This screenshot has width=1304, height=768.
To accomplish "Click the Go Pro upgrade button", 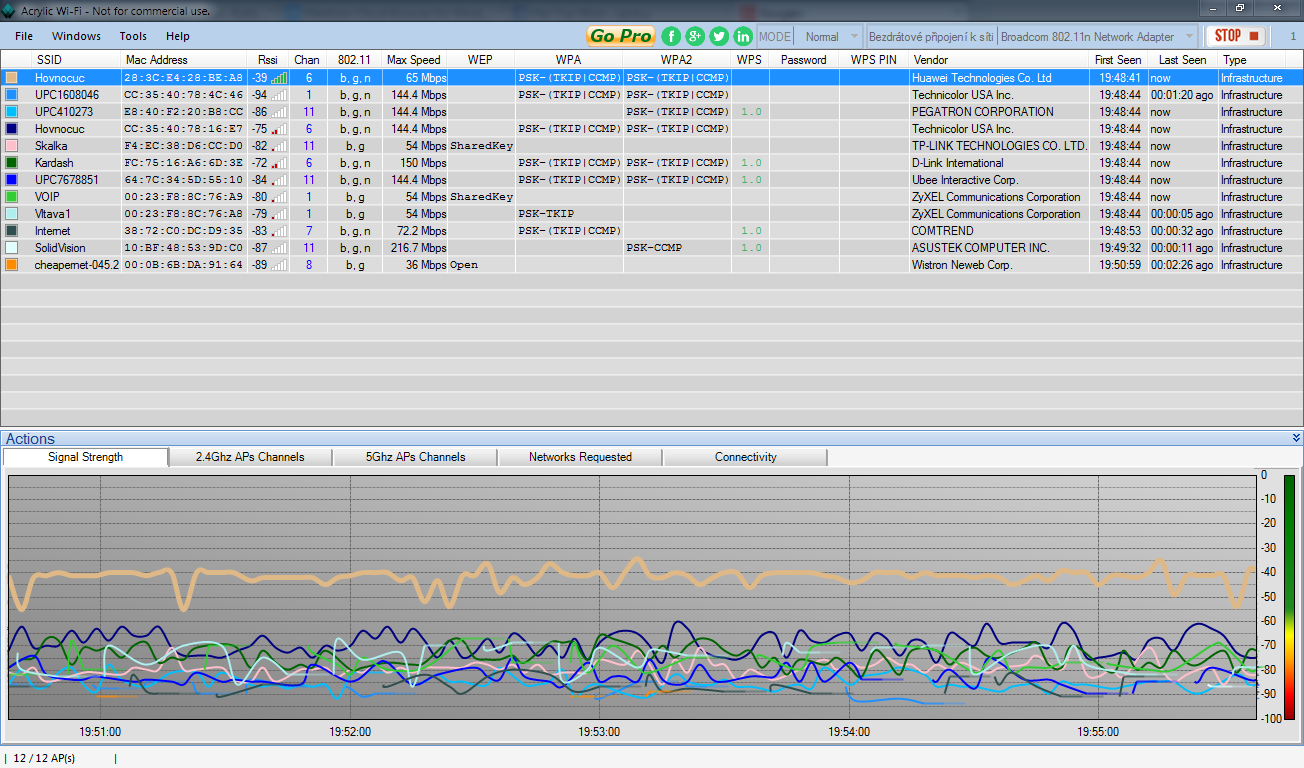I will [621, 36].
